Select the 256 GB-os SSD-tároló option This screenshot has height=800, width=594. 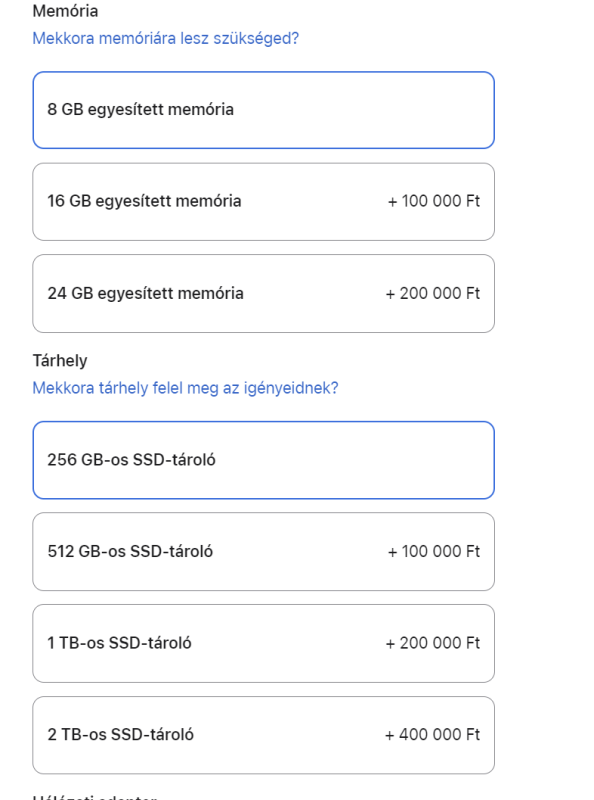[x=263, y=460]
